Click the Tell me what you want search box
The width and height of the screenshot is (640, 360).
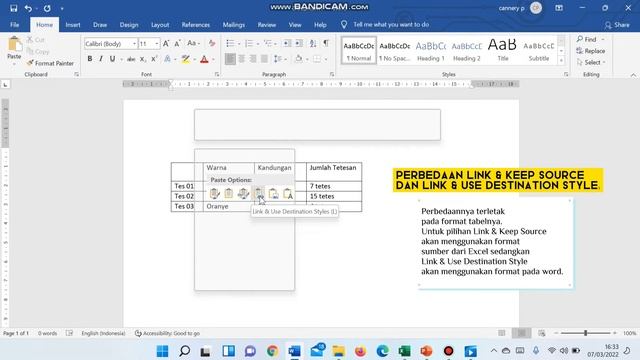(x=391, y=24)
